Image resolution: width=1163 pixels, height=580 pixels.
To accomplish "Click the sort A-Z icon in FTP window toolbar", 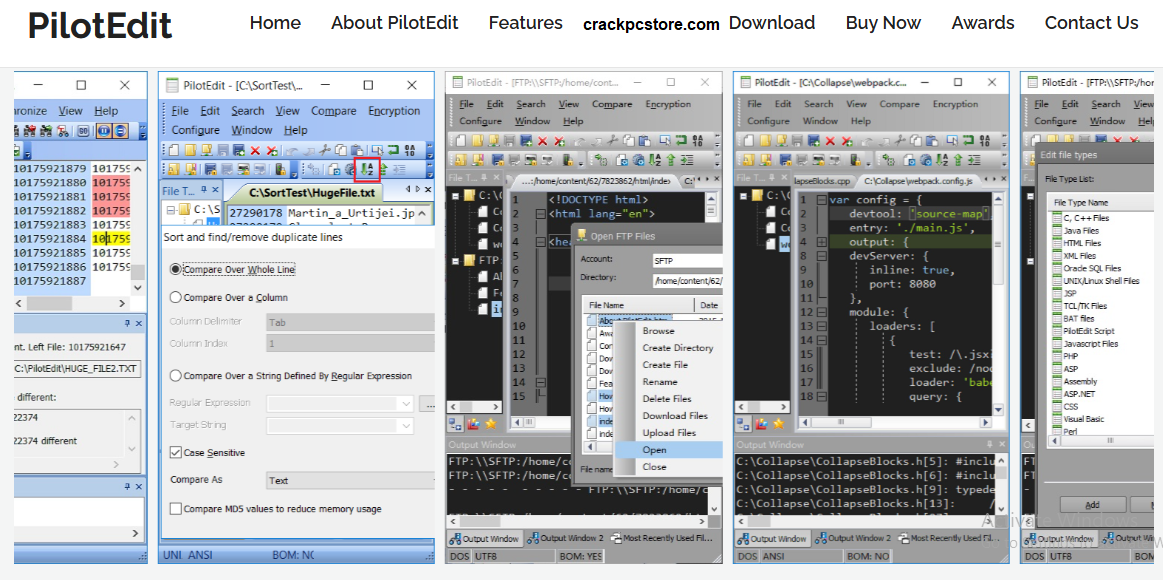I will coord(656,159).
